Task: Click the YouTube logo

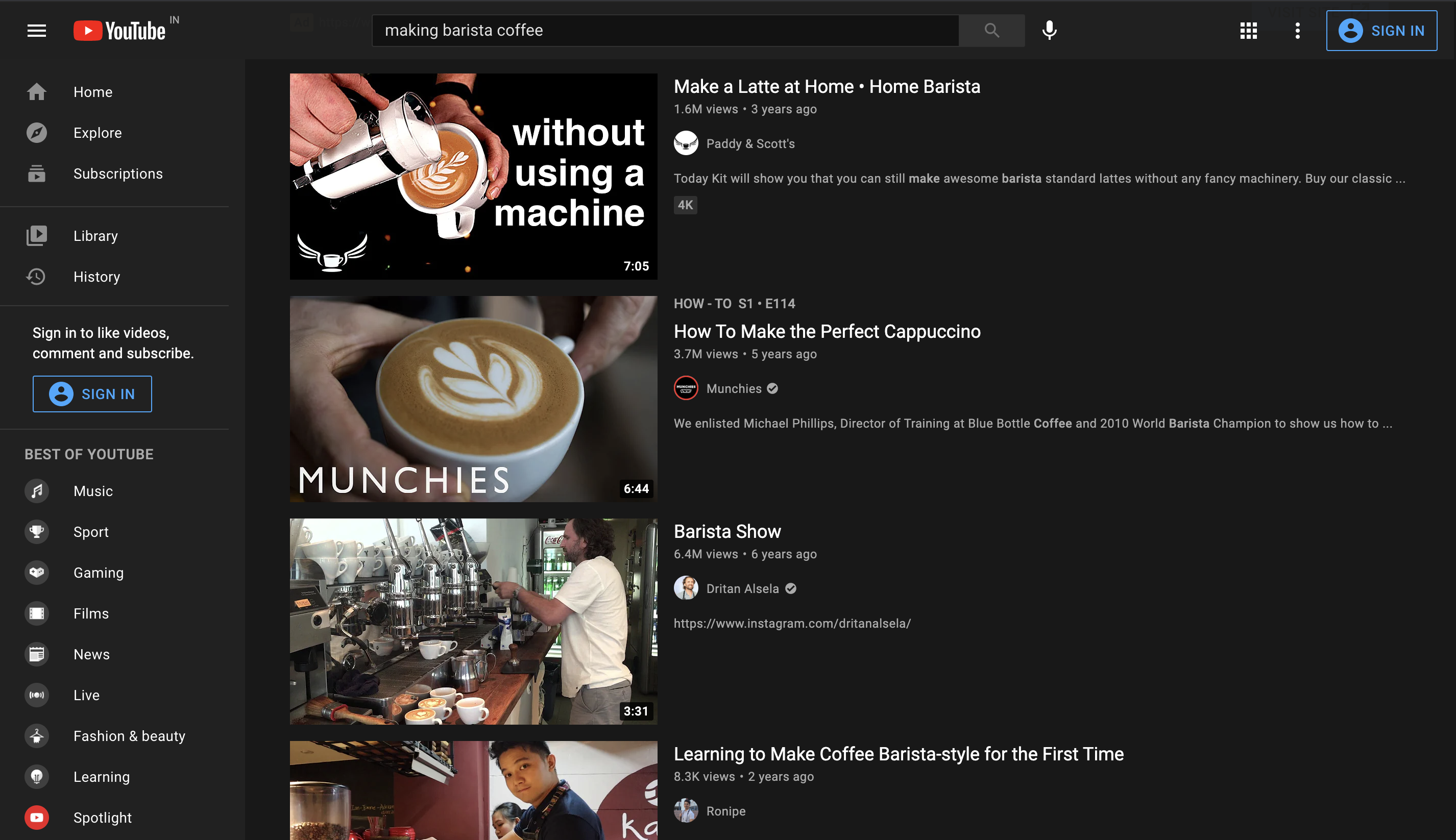Action: (120, 31)
